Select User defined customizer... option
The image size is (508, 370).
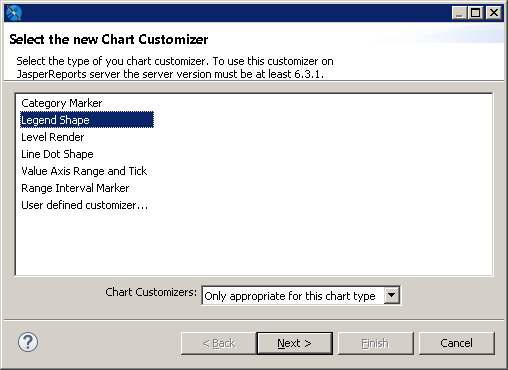[x=84, y=205]
